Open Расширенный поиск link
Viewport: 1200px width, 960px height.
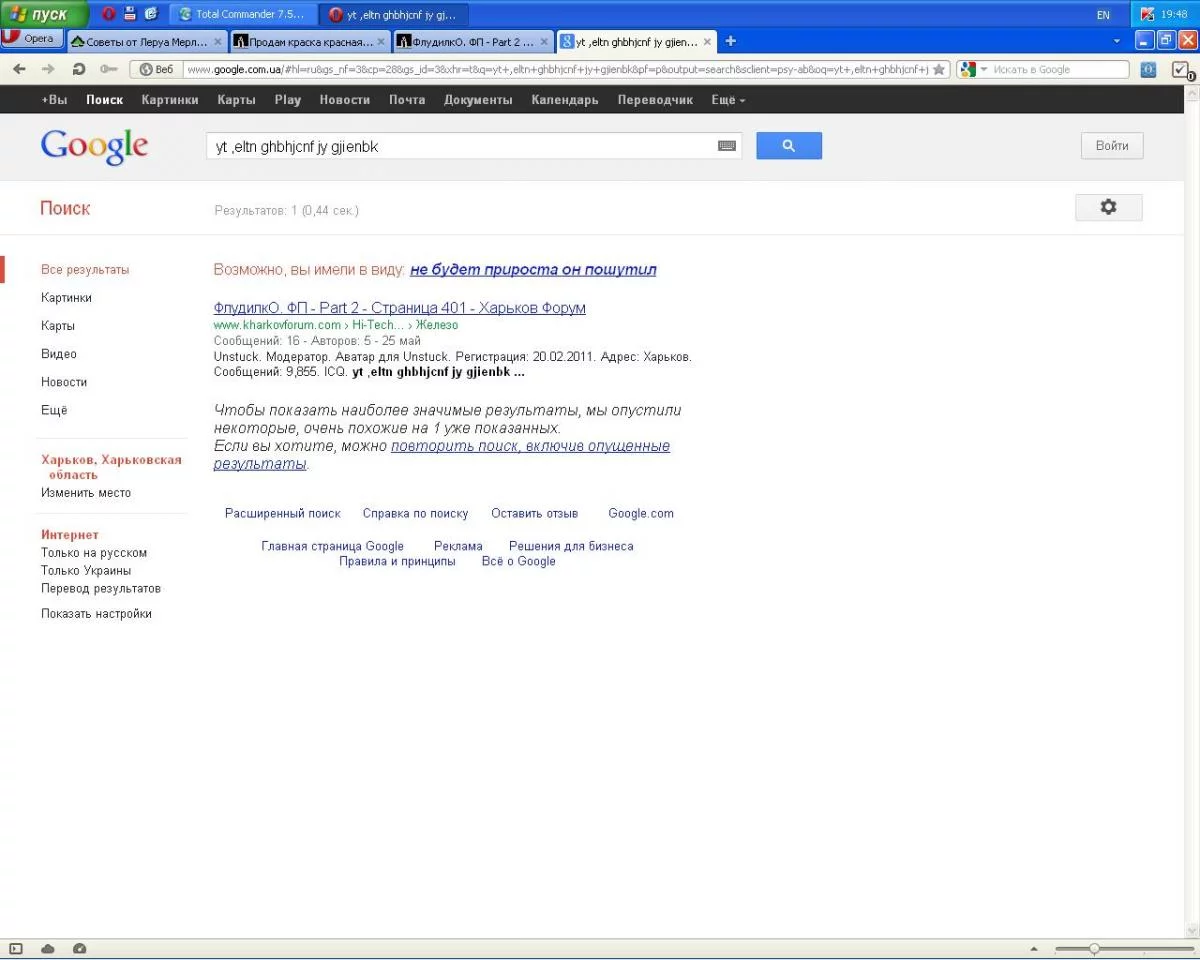pyautogui.click(x=283, y=514)
